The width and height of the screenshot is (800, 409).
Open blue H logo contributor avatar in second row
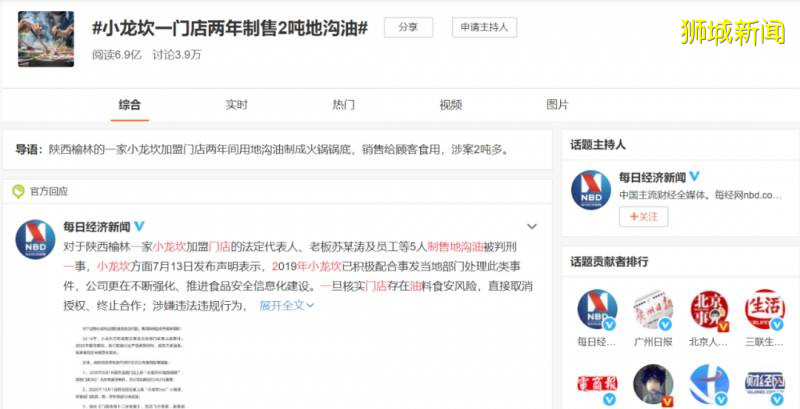point(709,385)
